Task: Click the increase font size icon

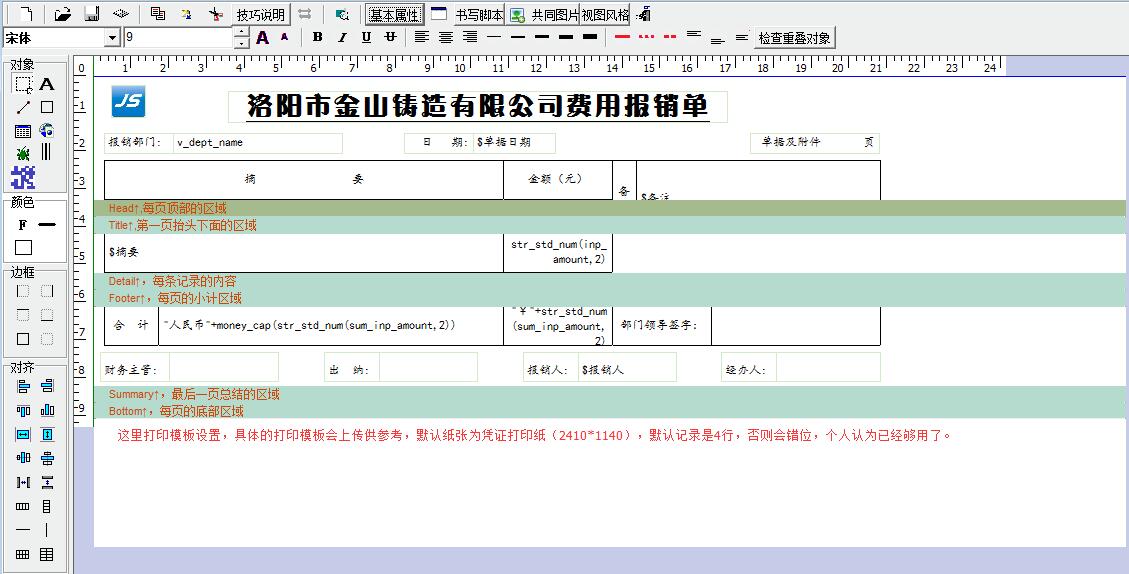Action: (263, 38)
